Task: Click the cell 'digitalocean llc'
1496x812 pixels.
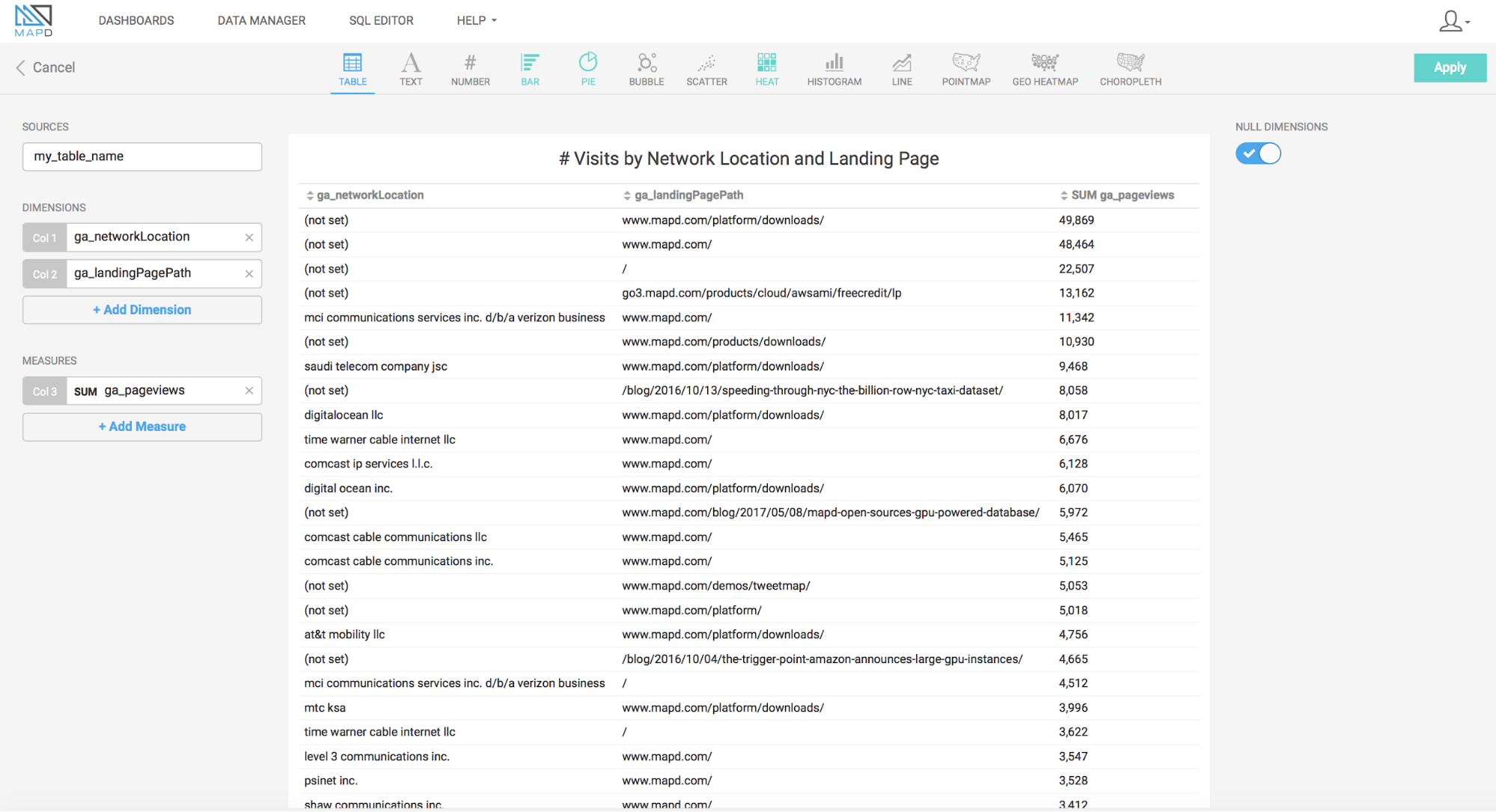Action: [x=344, y=415]
